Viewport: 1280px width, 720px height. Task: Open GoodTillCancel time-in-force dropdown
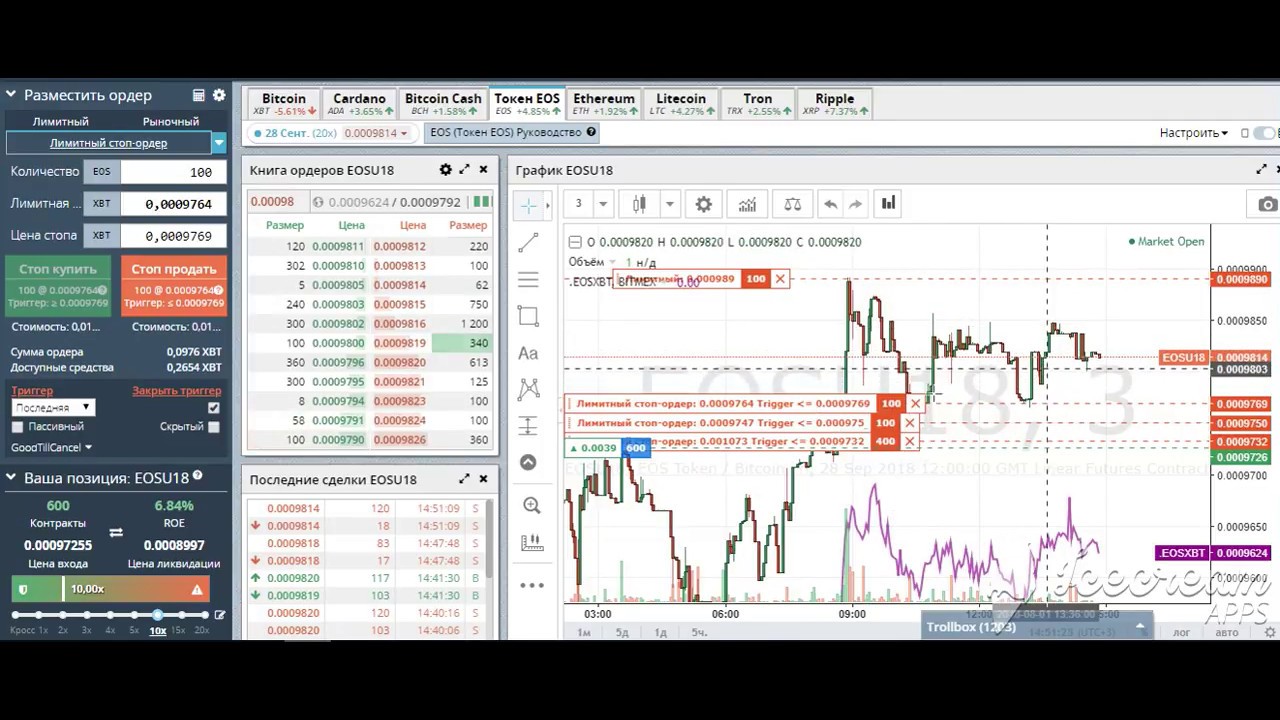click(x=51, y=447)
